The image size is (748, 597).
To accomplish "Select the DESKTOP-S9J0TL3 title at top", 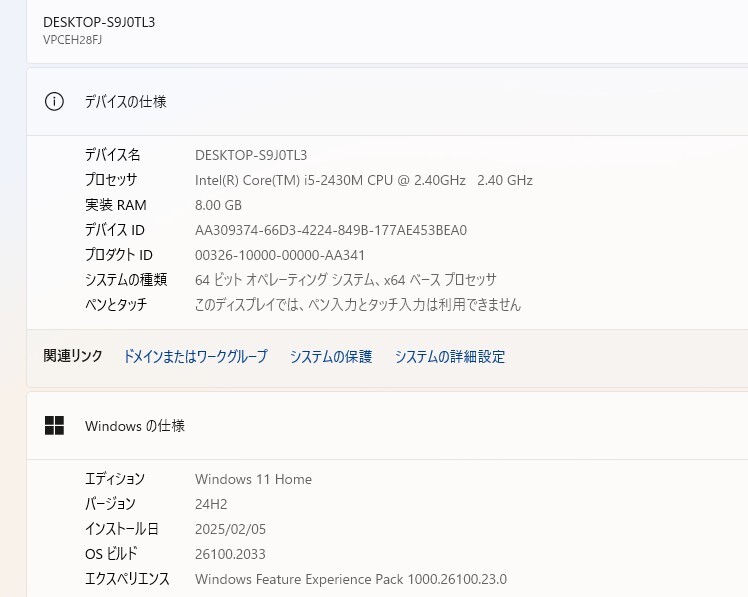I will [99, 22].
